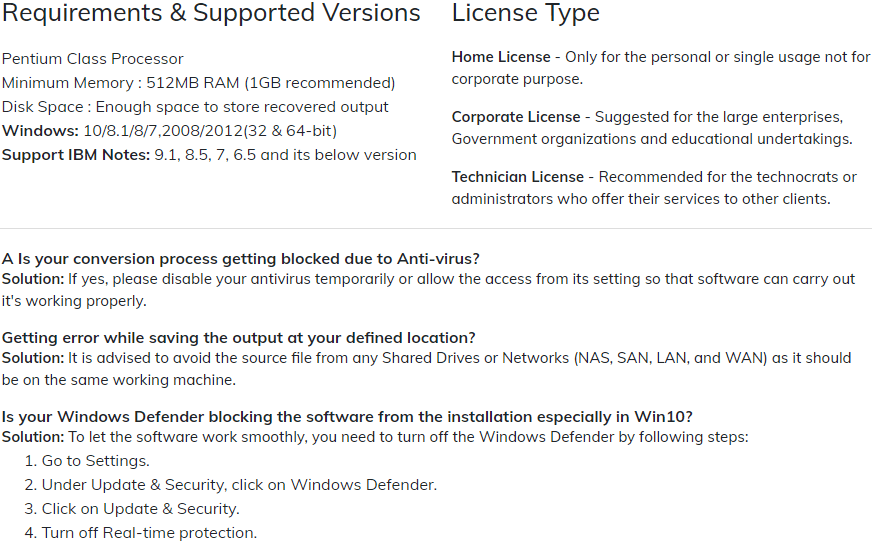Click step 4 Turn off Real-time protection
This screenshot has height=541, width=873.
tap(149, 533)
